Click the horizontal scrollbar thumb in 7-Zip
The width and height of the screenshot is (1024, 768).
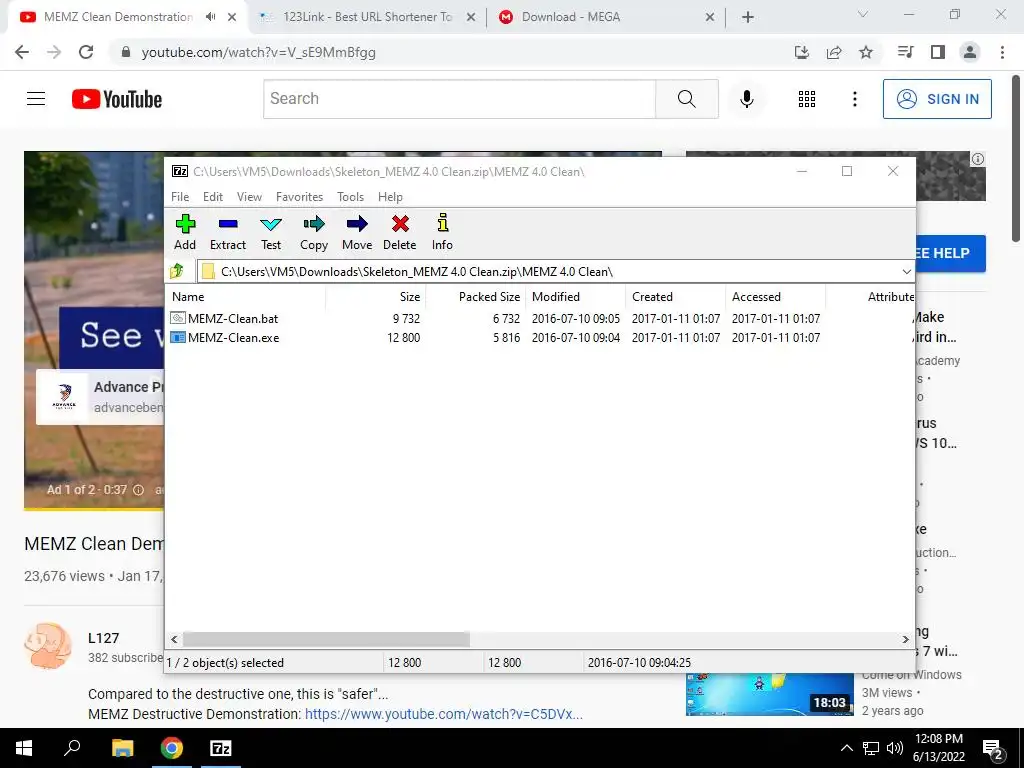tap(326, 639)
